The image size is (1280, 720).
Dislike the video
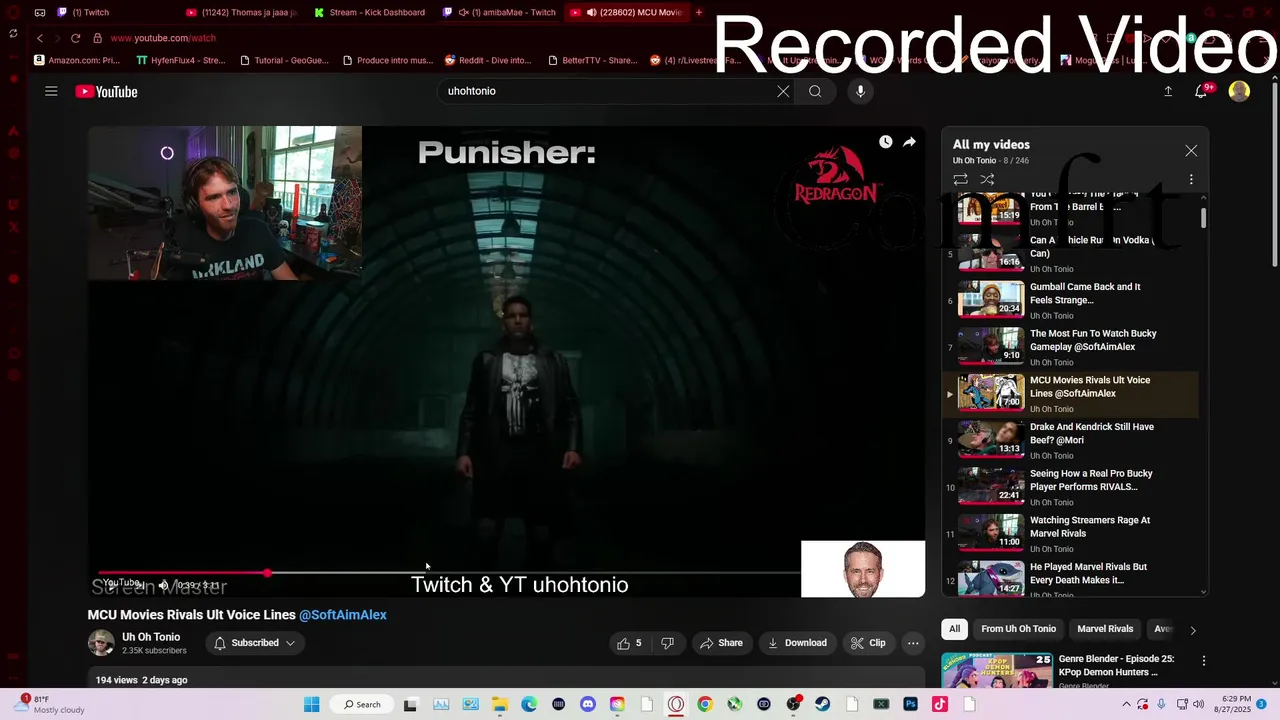[x=668, y=643]
